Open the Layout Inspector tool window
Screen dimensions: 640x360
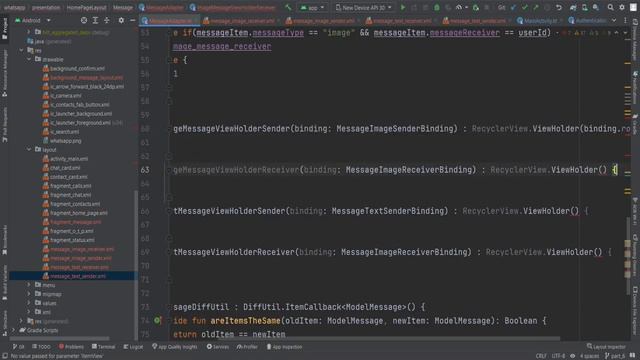coord(606,347)
